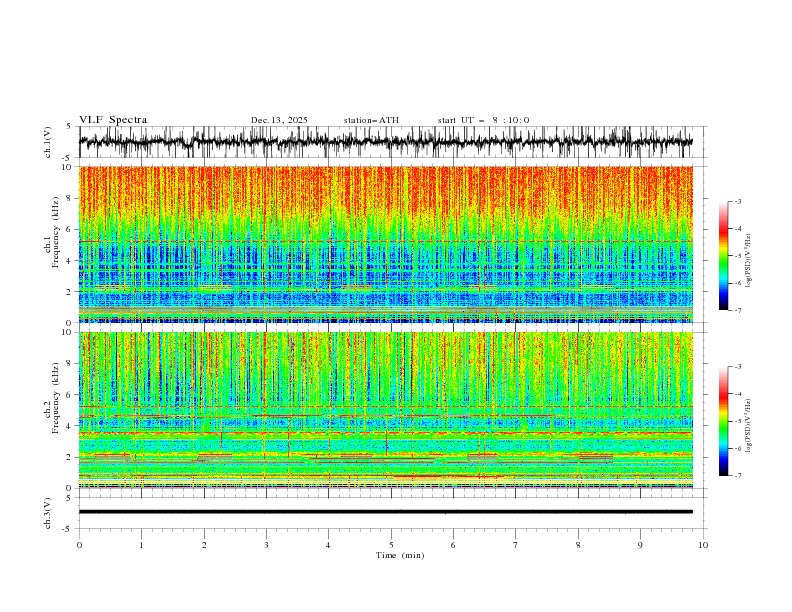
Task: Click the upper 'log(PSD)(V²/Hz)' colorbar label
Action: 749,261
